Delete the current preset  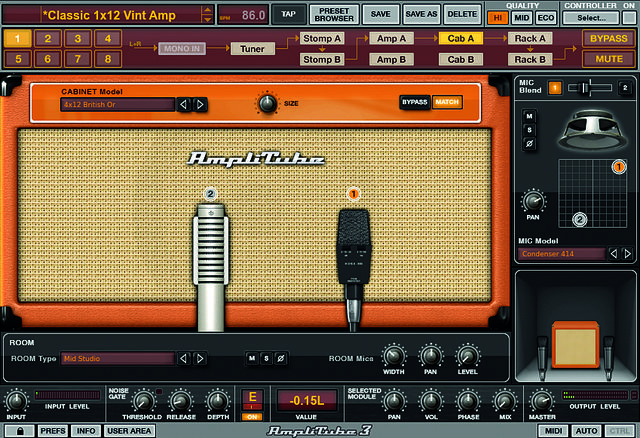462,14
